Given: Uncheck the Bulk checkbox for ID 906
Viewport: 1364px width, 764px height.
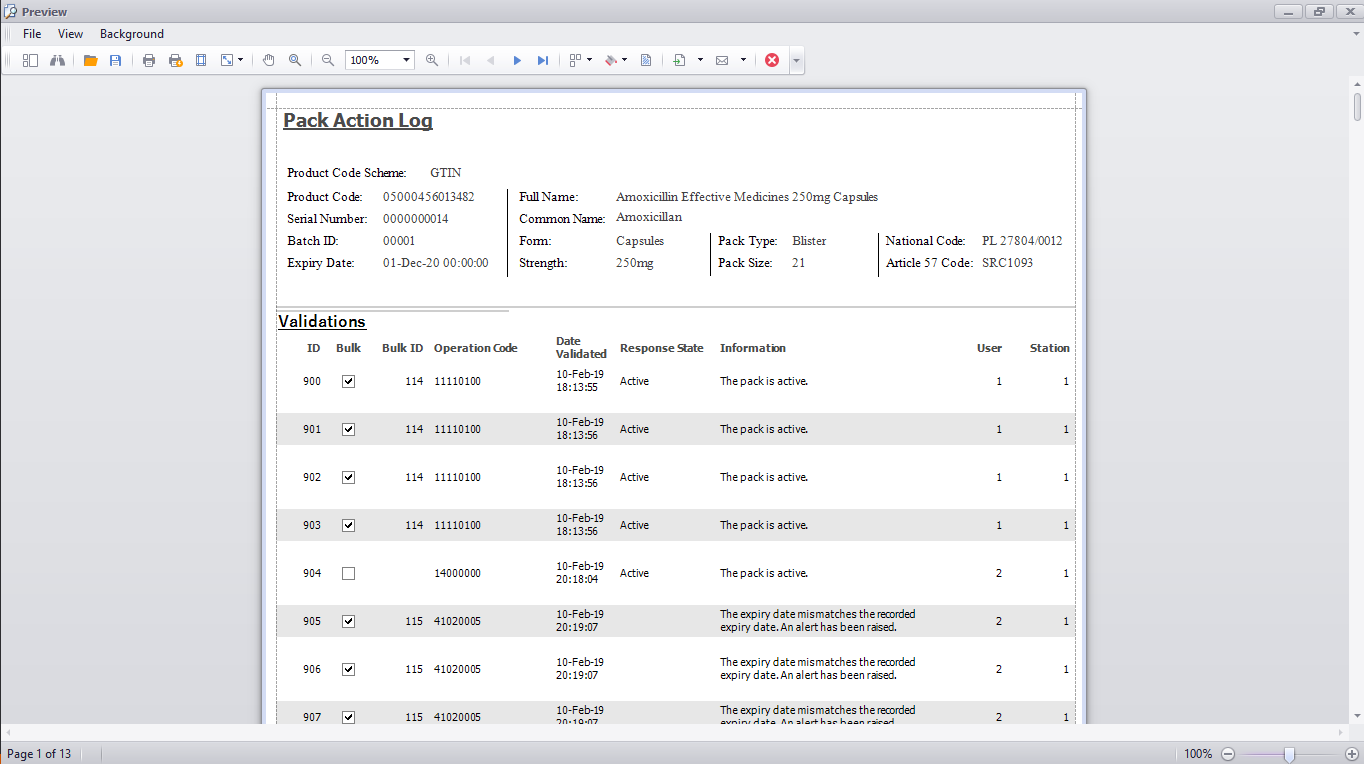Looking at the screenshot, I should point(348,669).
